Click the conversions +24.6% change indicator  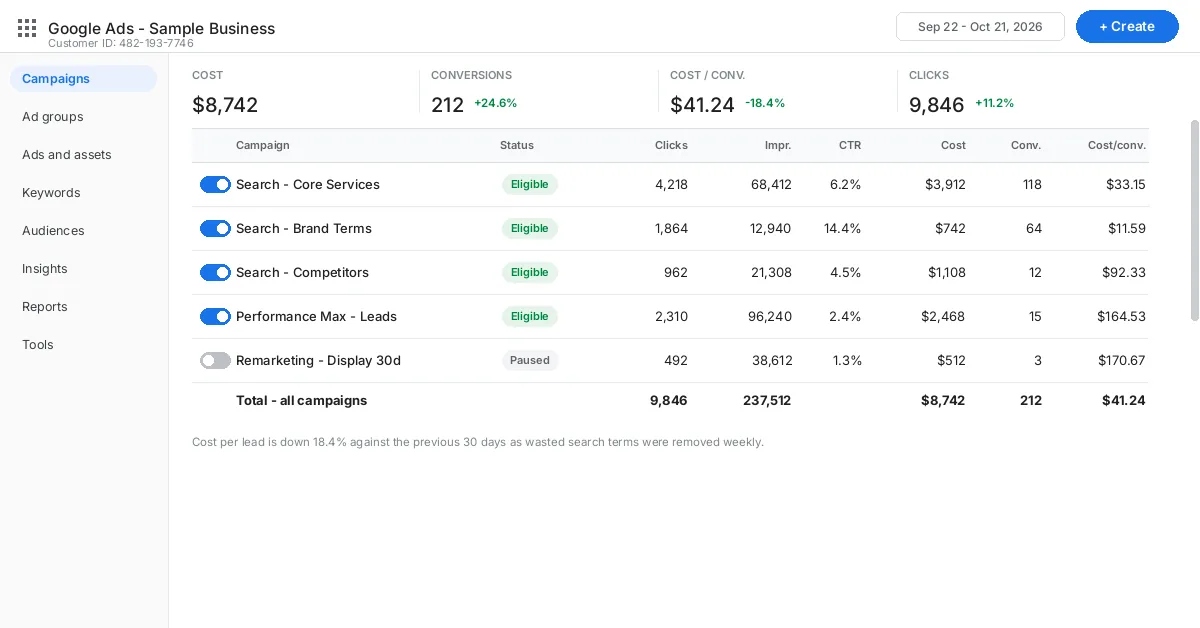495,103
